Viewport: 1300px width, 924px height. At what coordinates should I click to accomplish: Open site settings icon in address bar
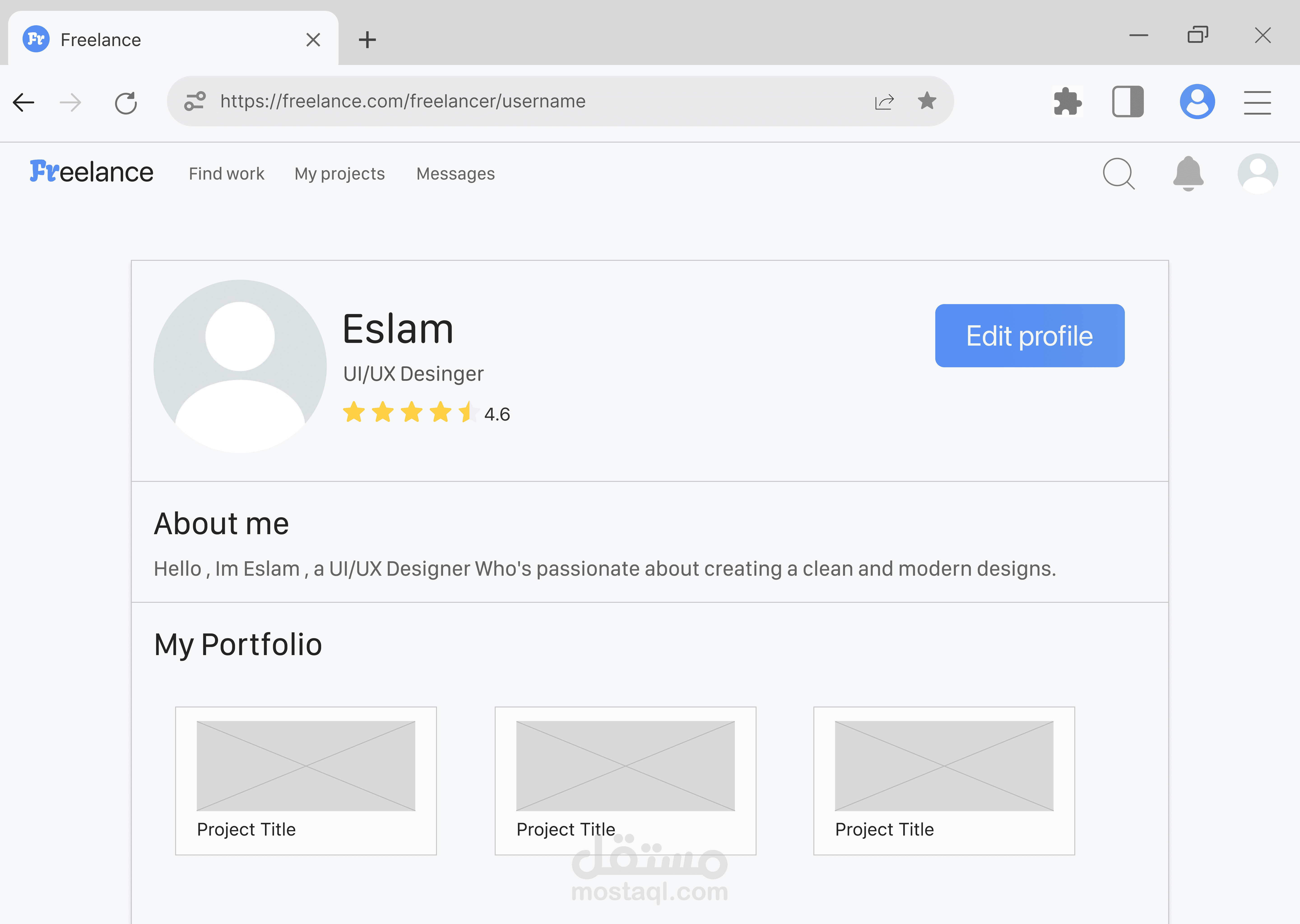(x=195, y=101)
